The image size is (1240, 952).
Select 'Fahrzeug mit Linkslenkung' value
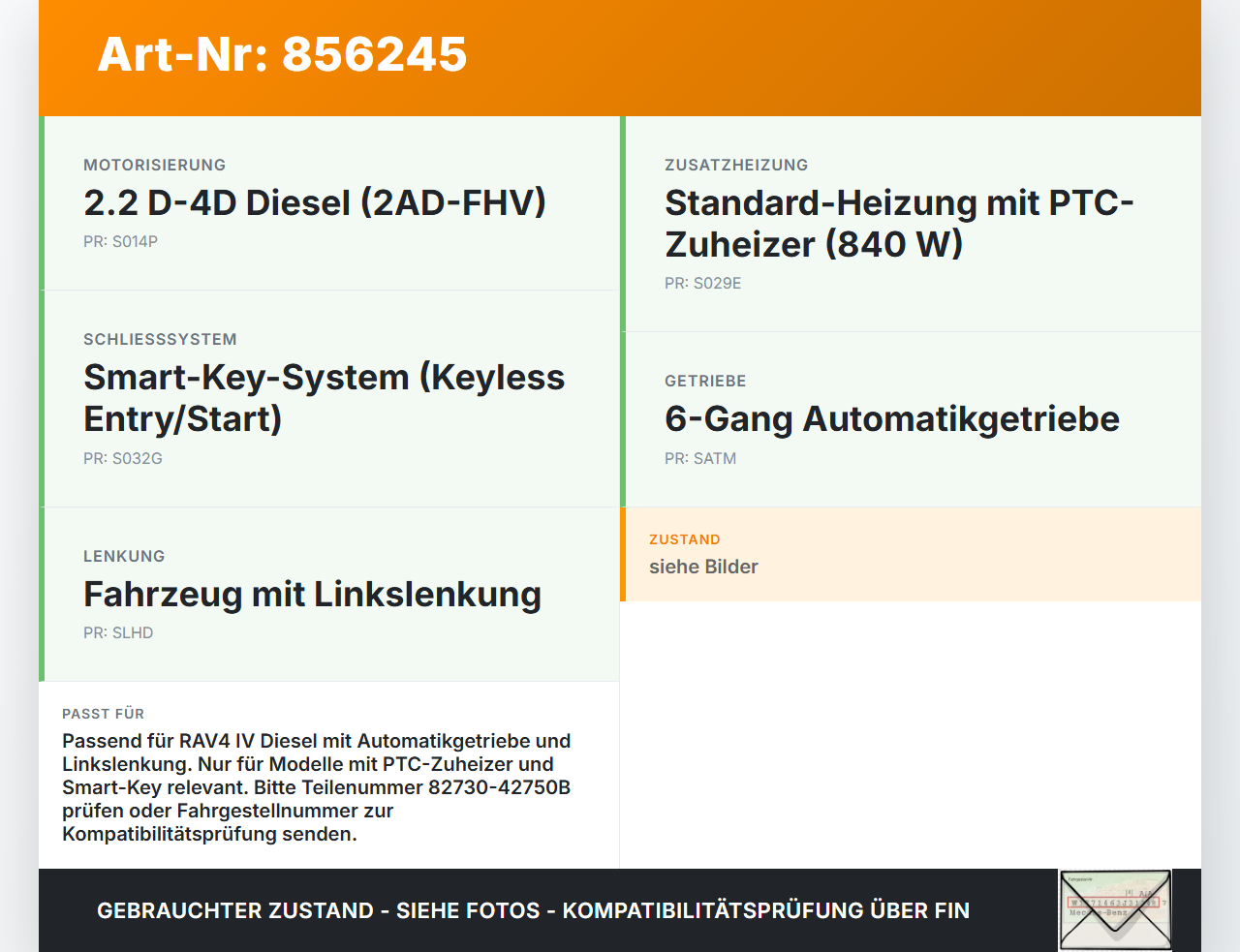(x=312, y=594)
